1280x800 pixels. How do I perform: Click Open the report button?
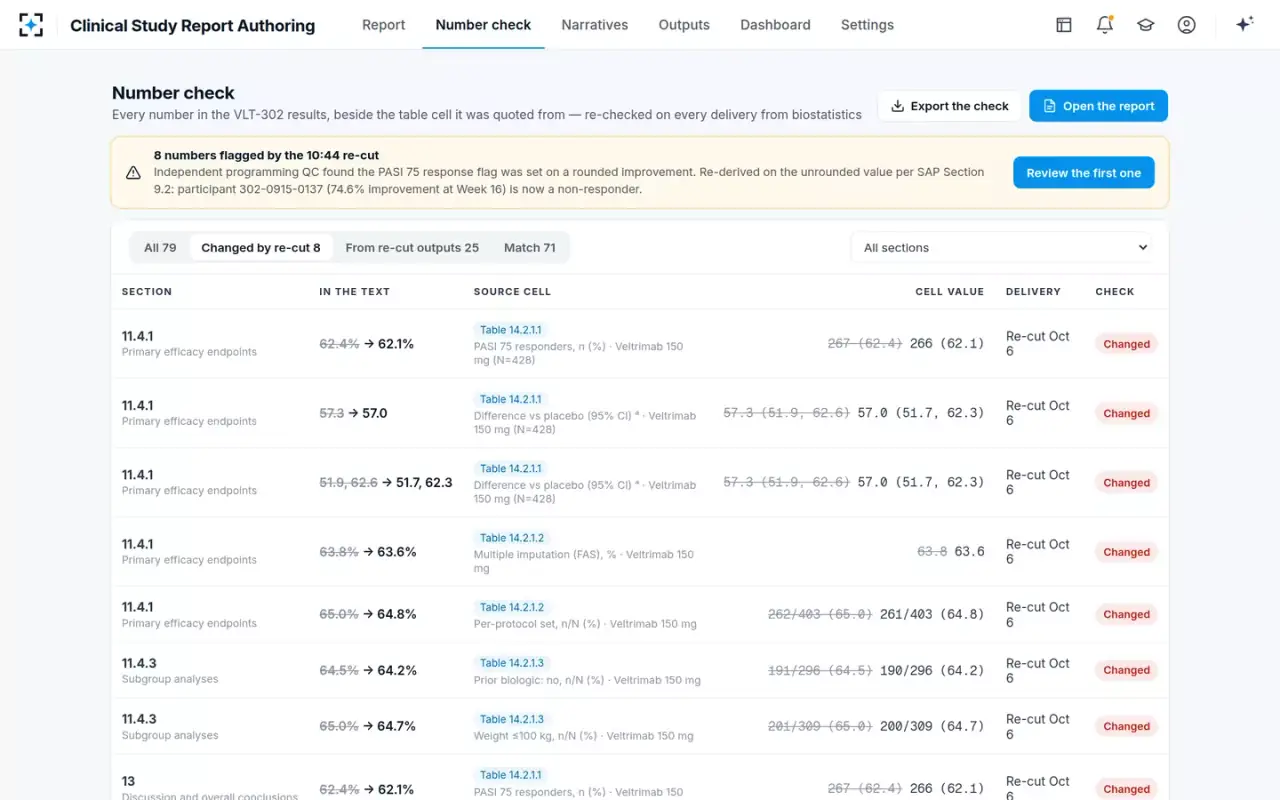[1098, 106]
